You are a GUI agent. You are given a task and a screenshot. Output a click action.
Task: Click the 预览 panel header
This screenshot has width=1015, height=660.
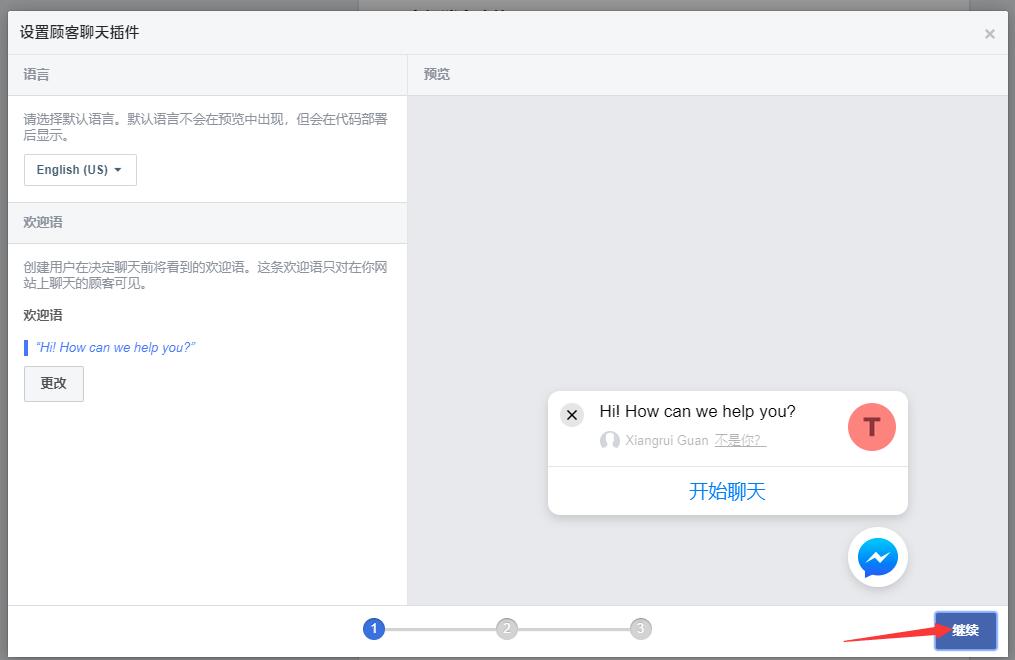coord(437,75)
